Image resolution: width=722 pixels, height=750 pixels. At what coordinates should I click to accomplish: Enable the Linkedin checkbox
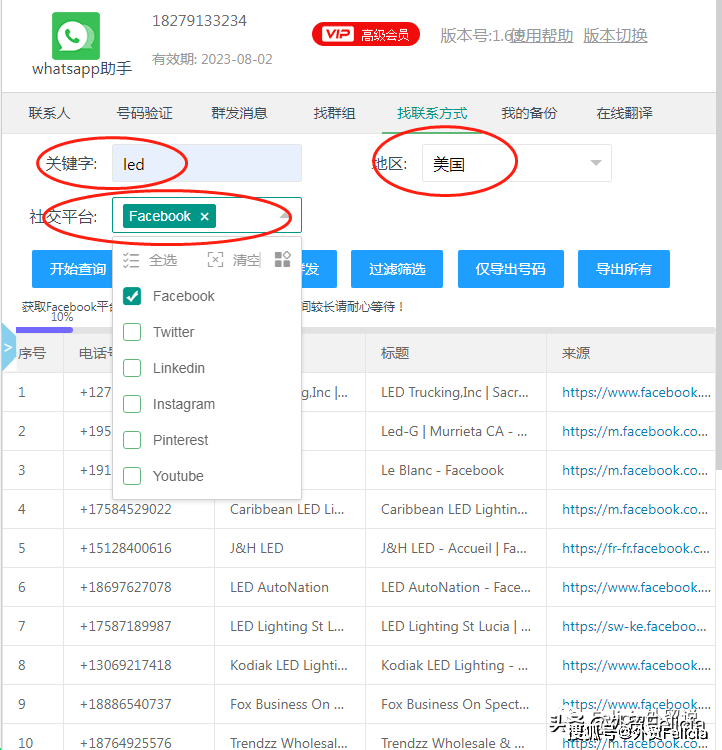tap(132, 368)
